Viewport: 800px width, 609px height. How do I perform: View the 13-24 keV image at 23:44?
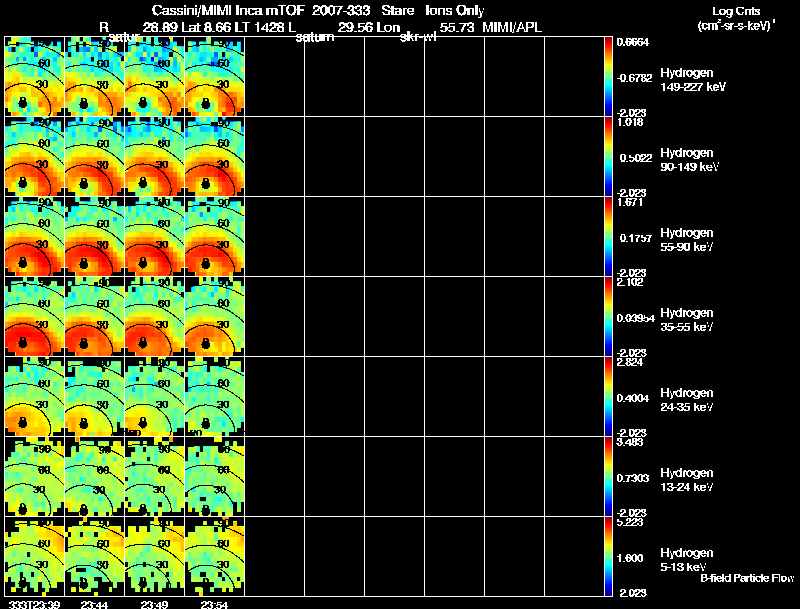coord(95,477)
